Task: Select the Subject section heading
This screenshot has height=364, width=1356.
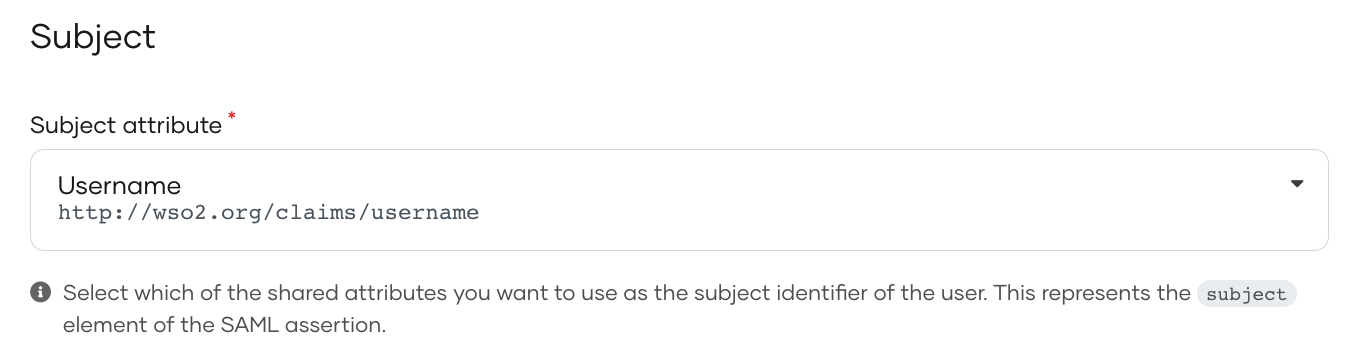Action: [93, 37]
